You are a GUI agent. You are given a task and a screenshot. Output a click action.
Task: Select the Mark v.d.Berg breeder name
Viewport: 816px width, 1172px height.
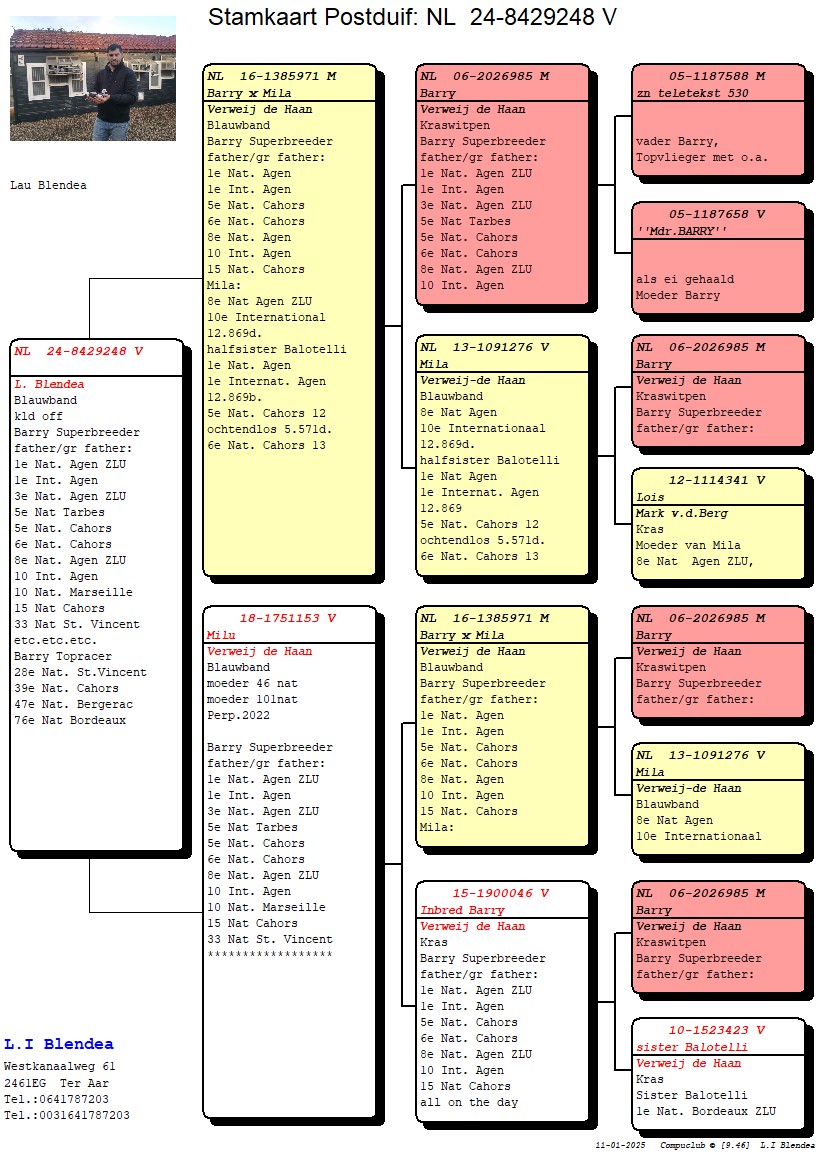[x=682, y=513]
